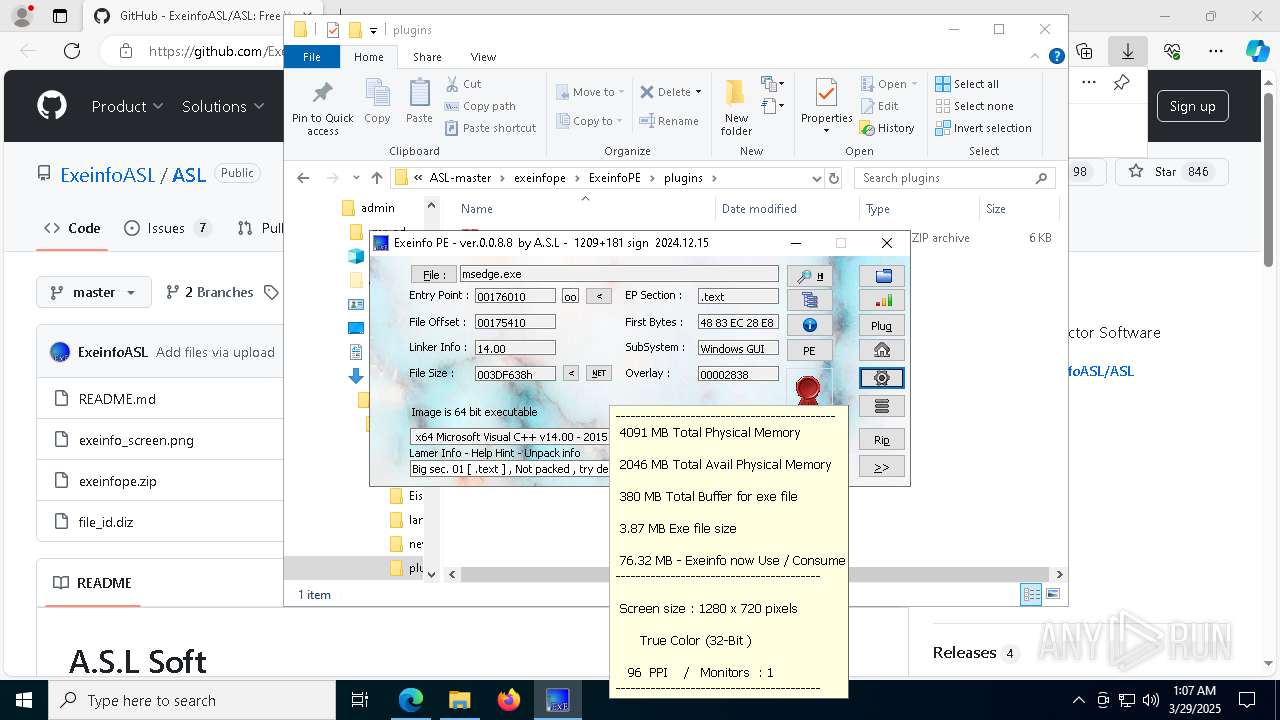Click the 'oo' button next to Entry Point
This screenshot has width=1280, height=720.
point(570,296)
